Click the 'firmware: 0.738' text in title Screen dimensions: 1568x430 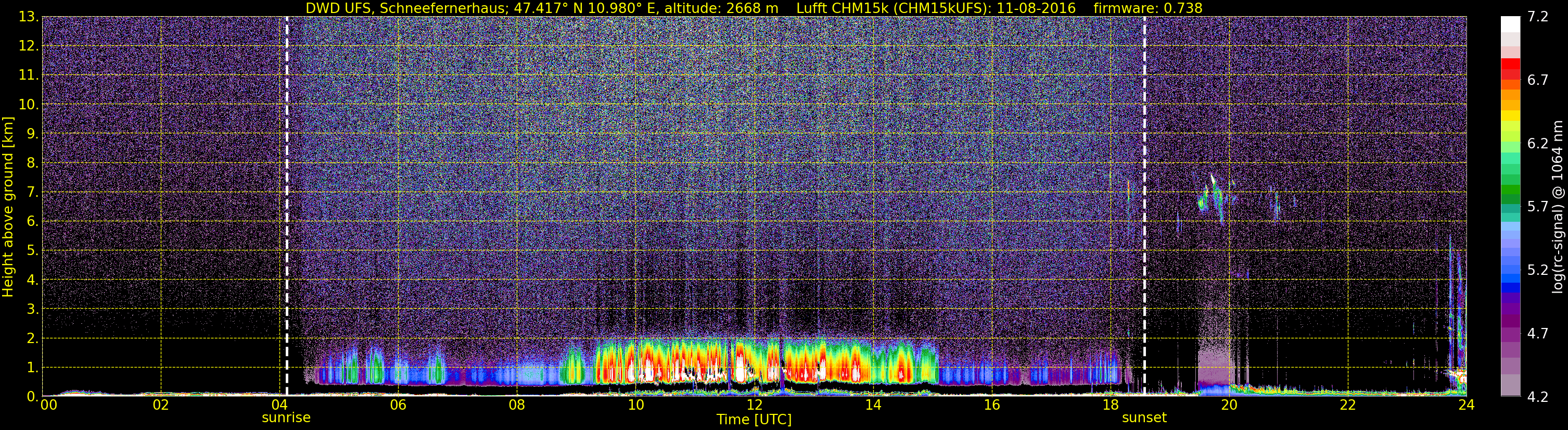(1148, 8)
